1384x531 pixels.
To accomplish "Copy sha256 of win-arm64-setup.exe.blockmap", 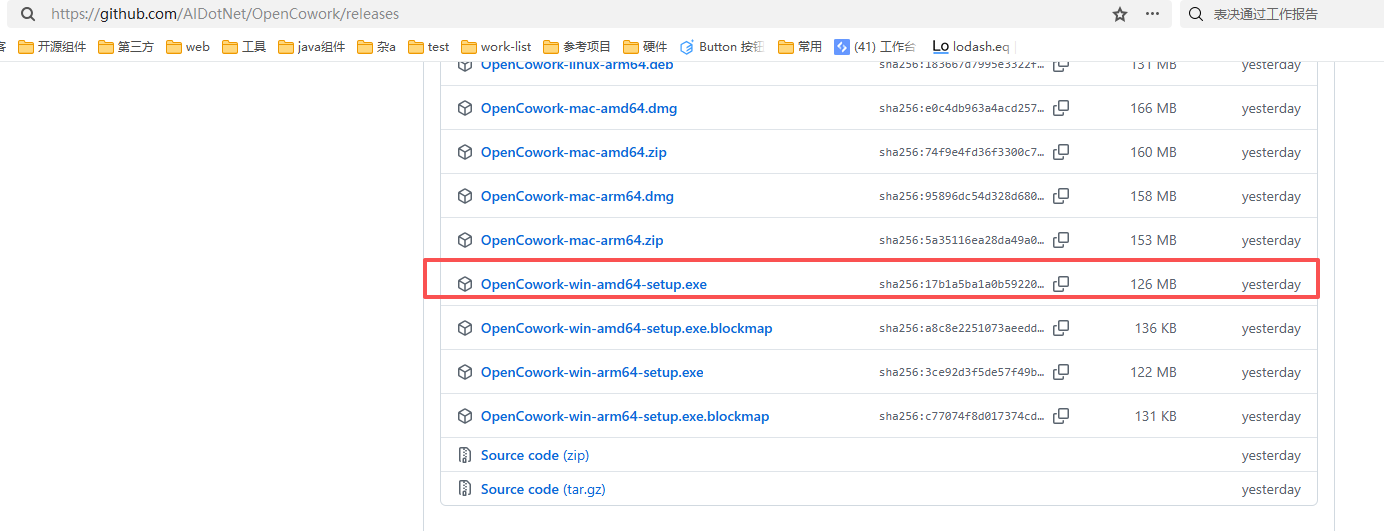I will [x=1061, y=416].
